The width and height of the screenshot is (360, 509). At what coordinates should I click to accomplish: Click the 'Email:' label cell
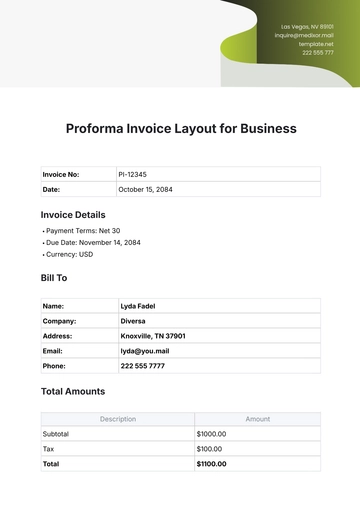[80, 351]
